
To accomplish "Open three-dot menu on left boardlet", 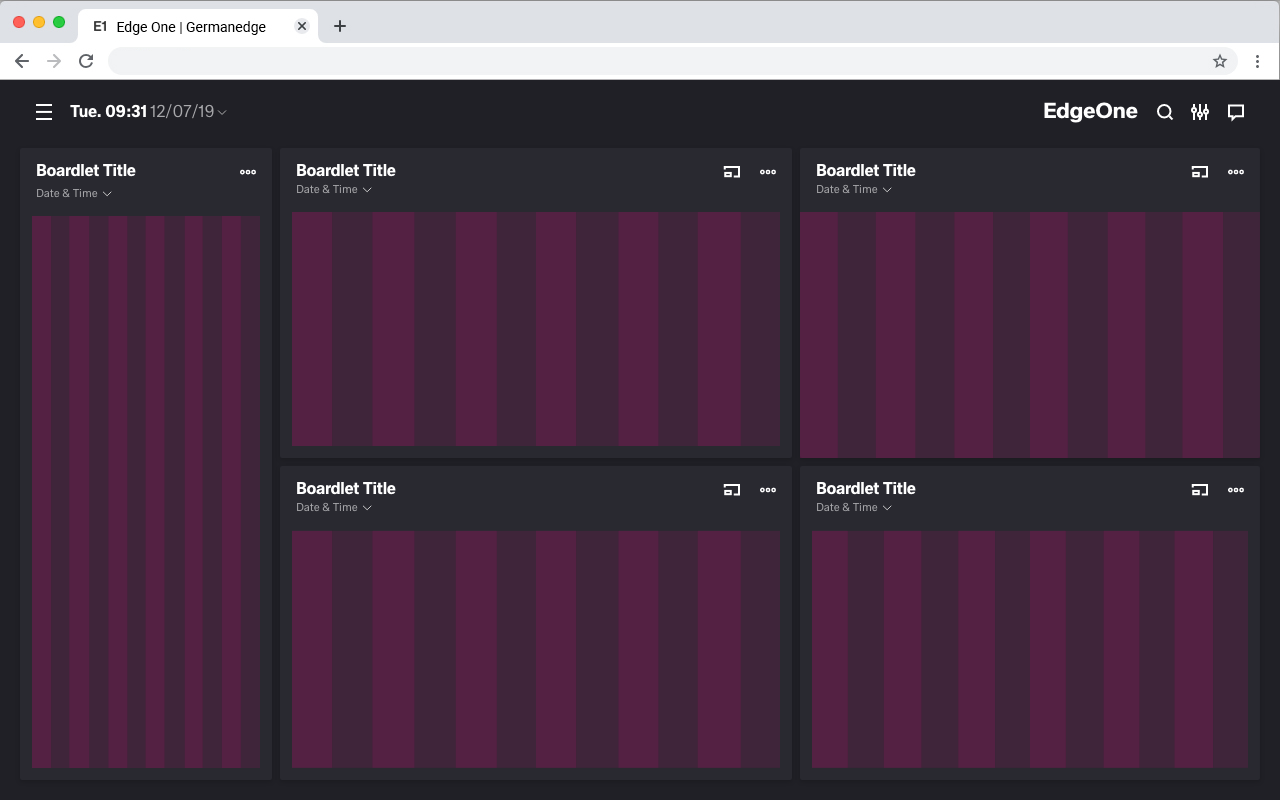I will (248, 172).
